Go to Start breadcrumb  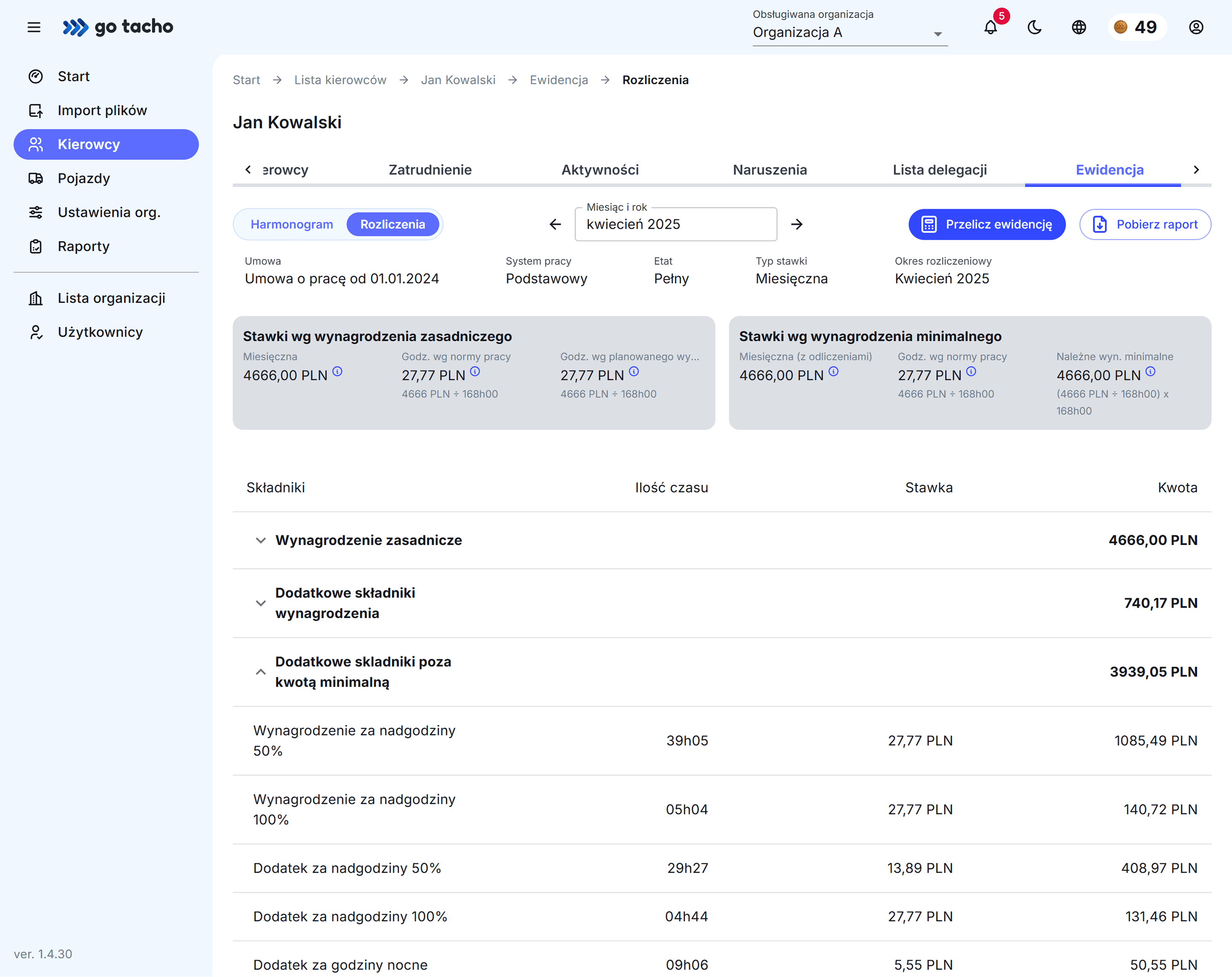click(246, 80)
